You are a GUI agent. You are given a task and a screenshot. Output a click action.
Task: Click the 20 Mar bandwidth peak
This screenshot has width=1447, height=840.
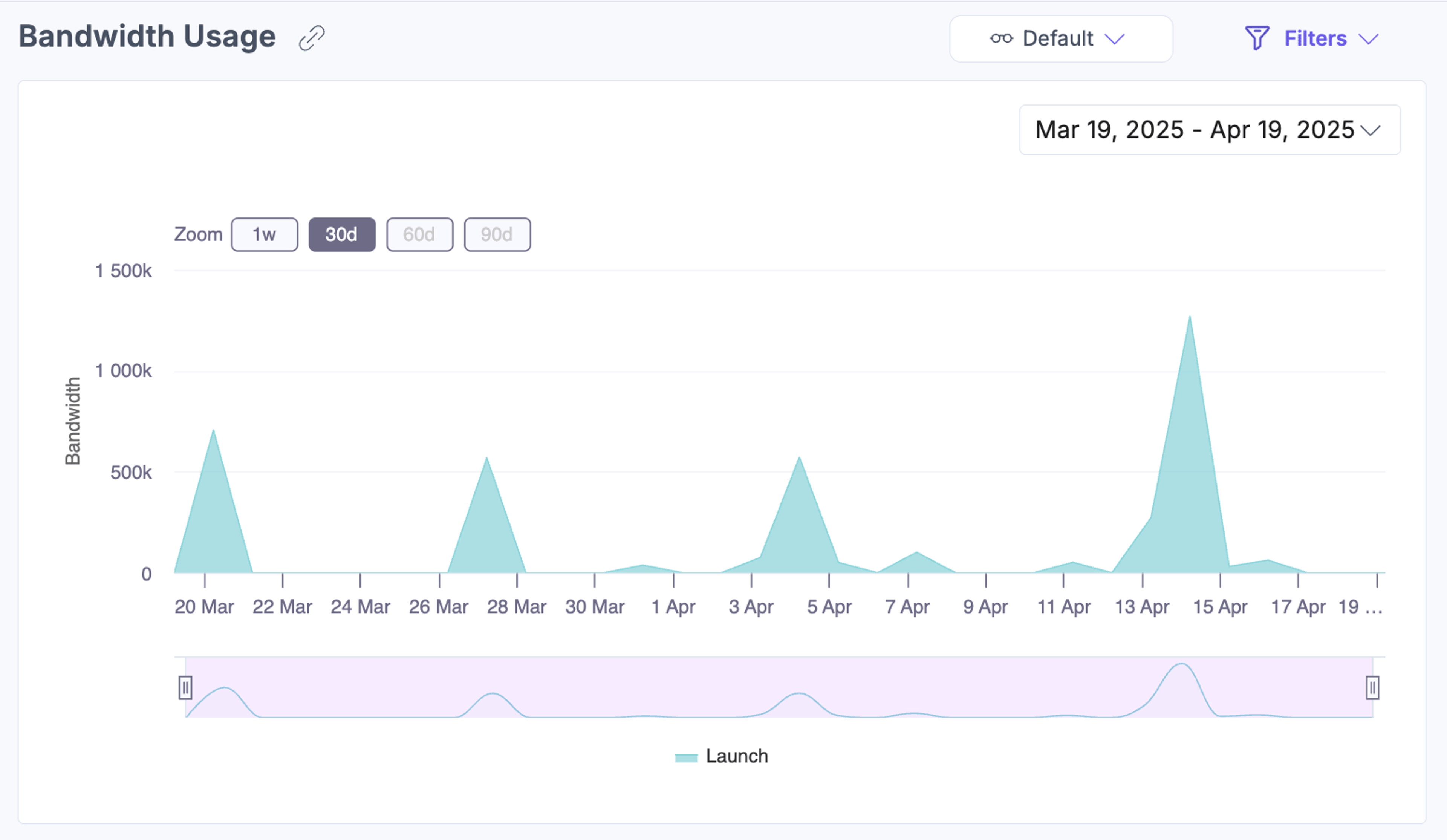pyautogui.click(x=213, y=431)
